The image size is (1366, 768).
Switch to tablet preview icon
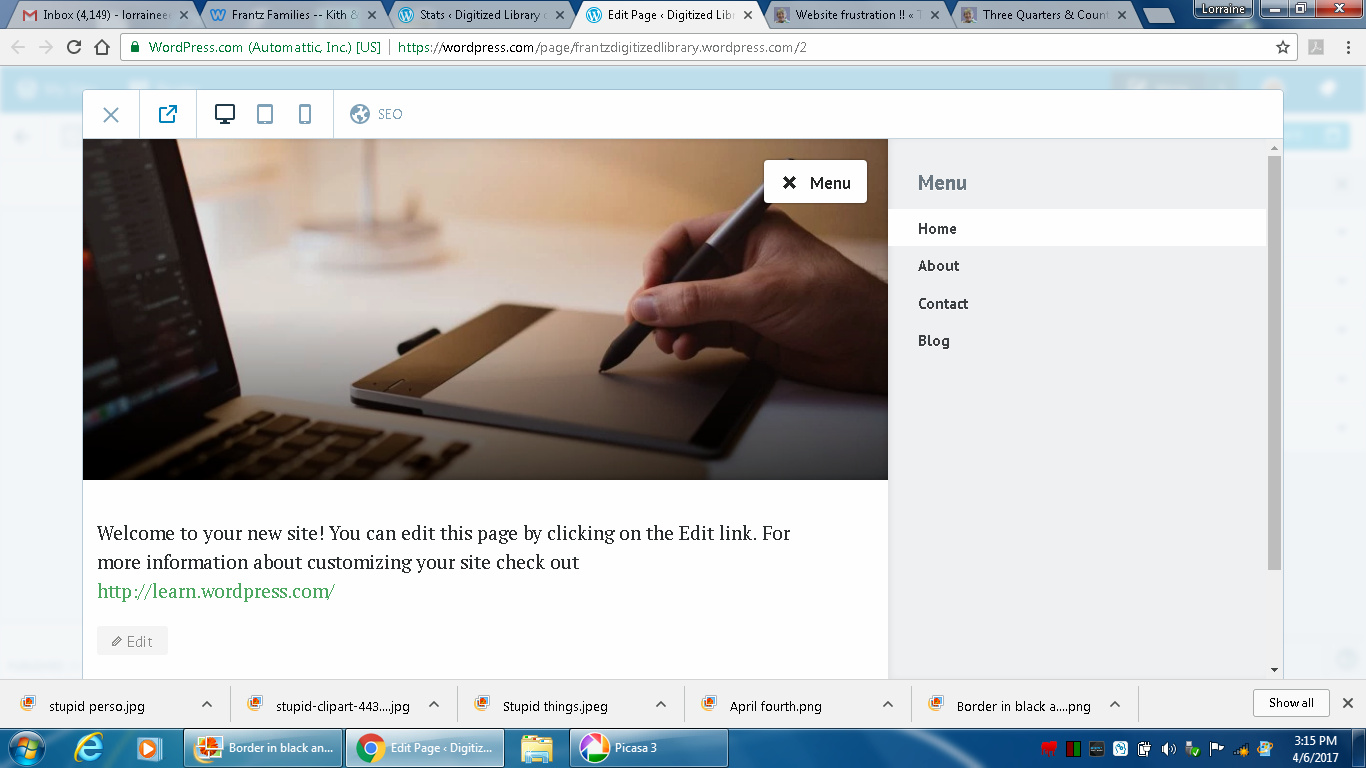click(265, 115)
